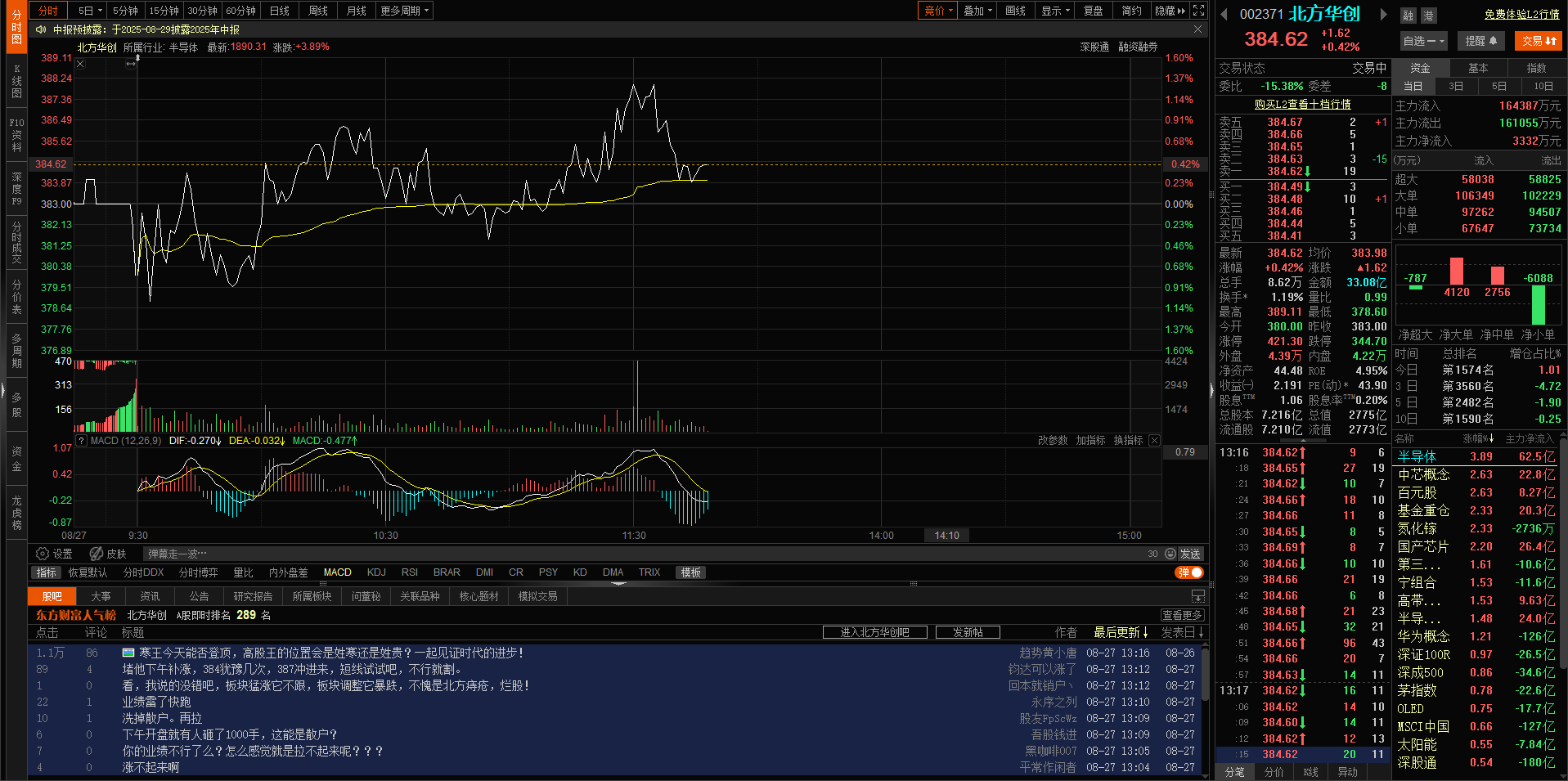Open the 分时图 sidebar view

[16, 27]
